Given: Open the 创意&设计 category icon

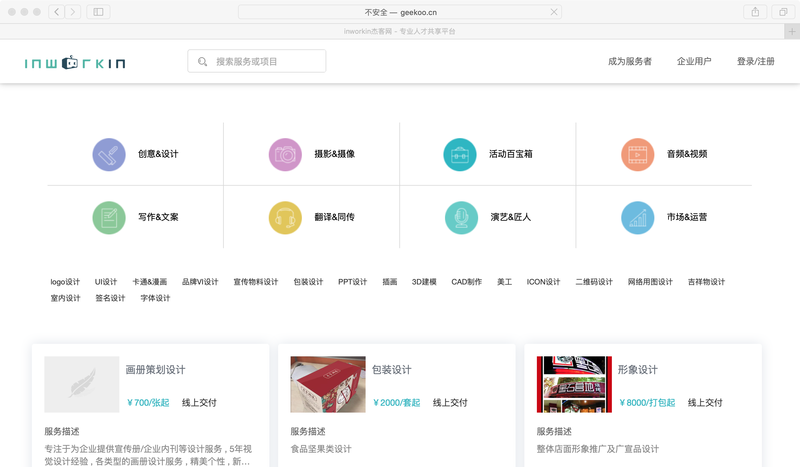Looking at the screenshot, I should (x=109, y=155).
